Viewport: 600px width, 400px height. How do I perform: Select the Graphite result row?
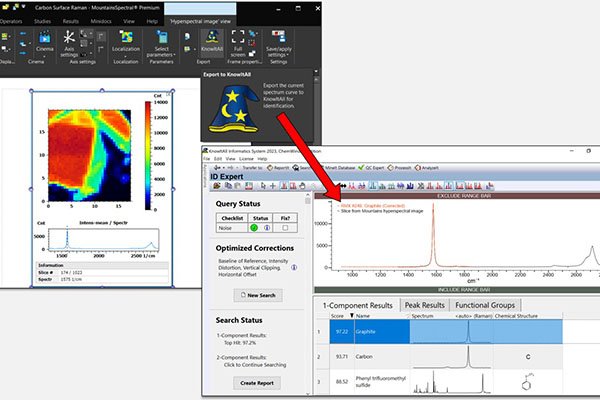point(439,331)
